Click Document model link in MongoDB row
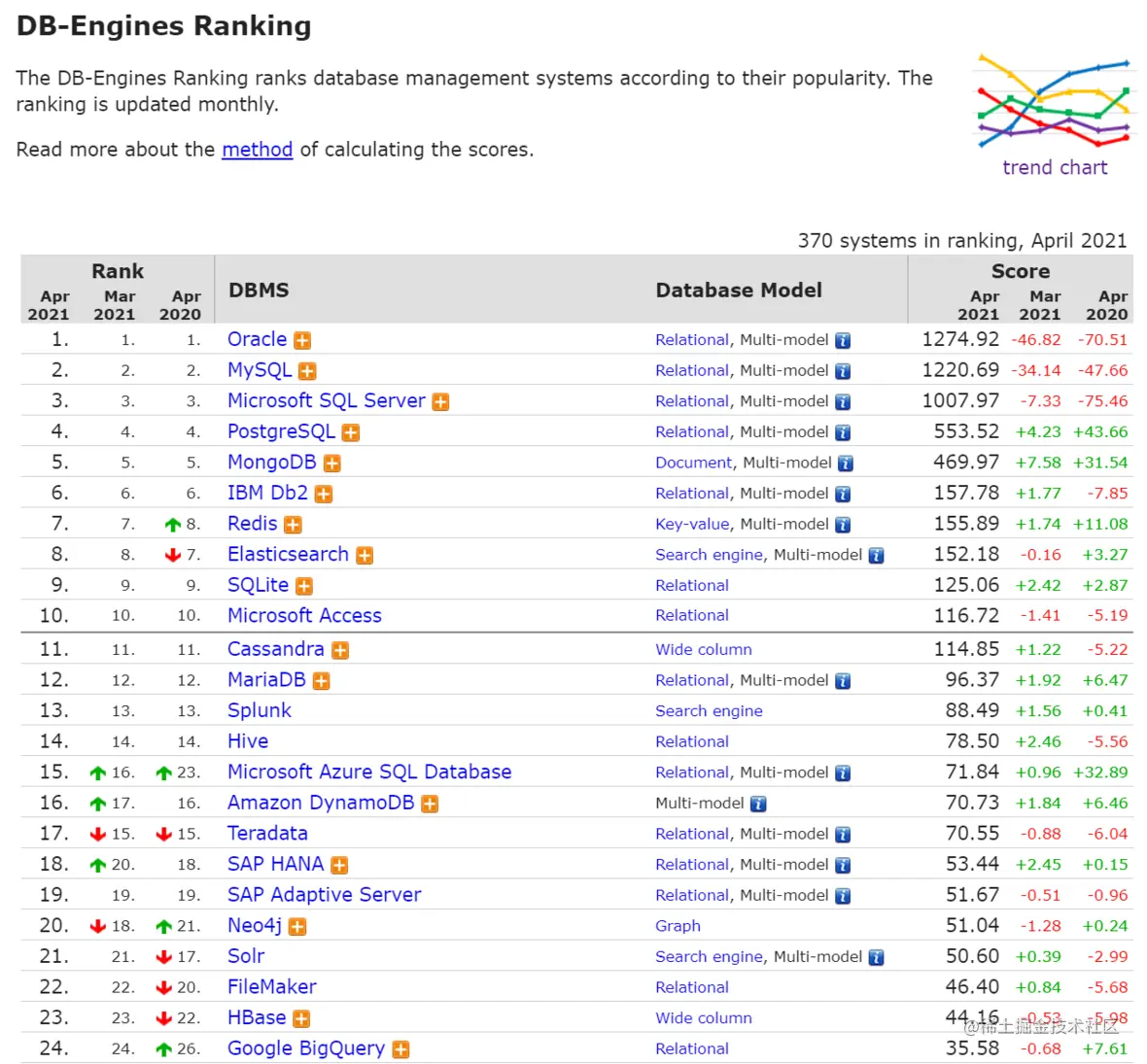 693,463
